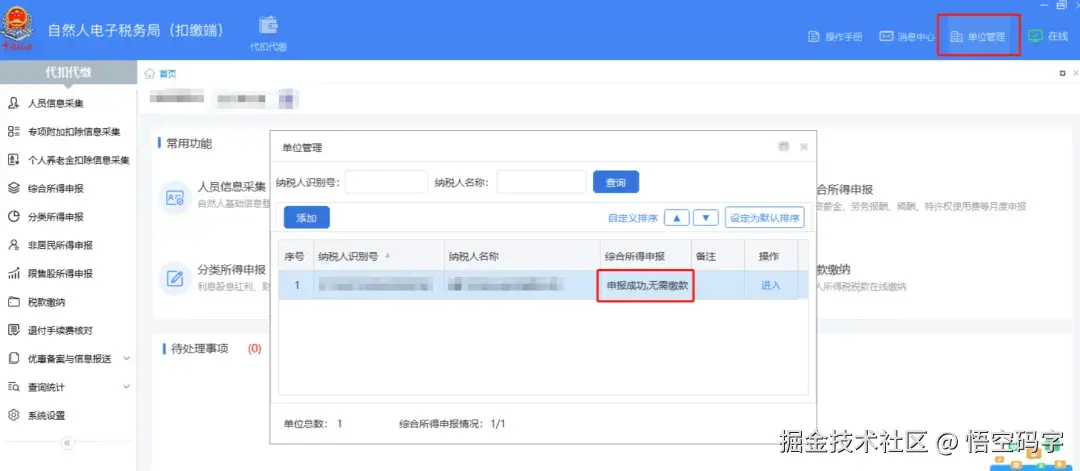
Task: Open 税款缴纳 in the sidebar
Action: coord(47,302)
